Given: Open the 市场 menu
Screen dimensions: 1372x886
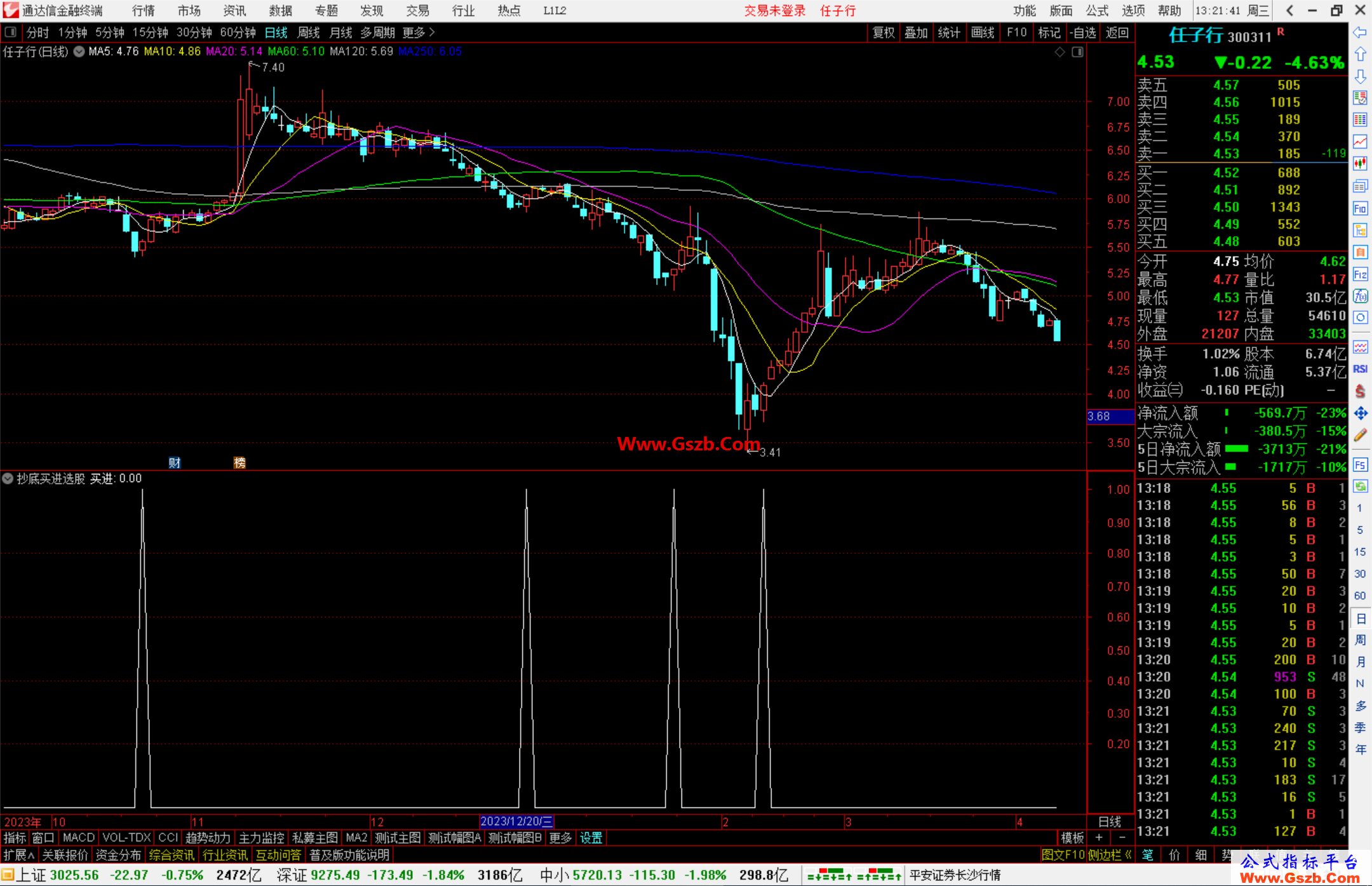Looking at the screenshot, I should point(189,10).
